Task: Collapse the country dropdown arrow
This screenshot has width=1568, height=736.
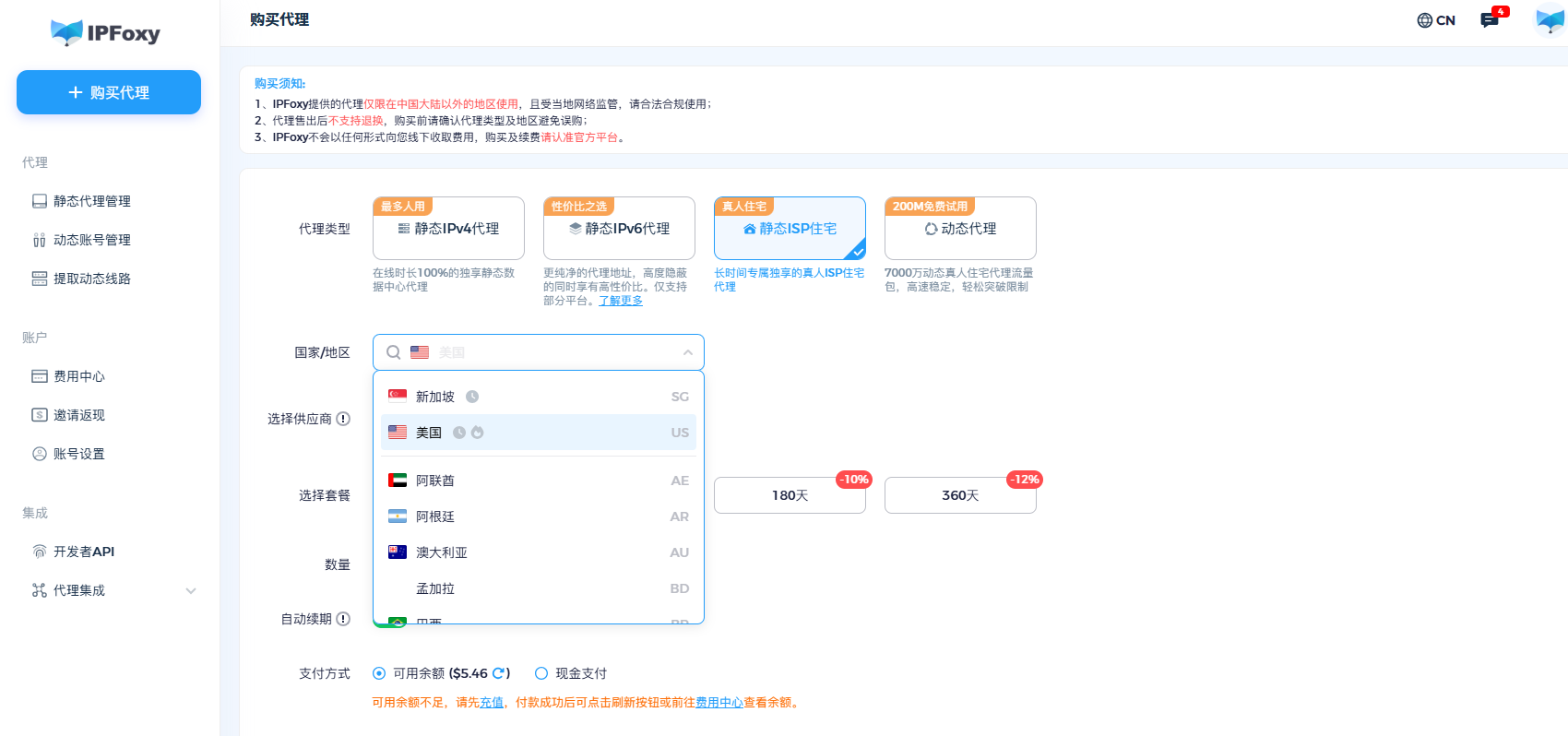Action: pos(687,352)
